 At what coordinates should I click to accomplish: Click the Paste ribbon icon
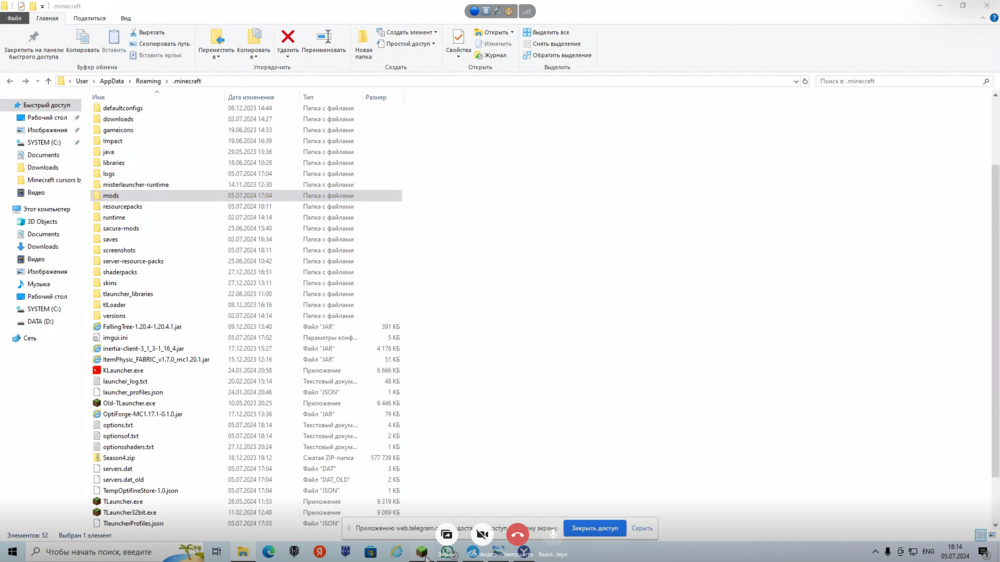(x=114, y=41)
